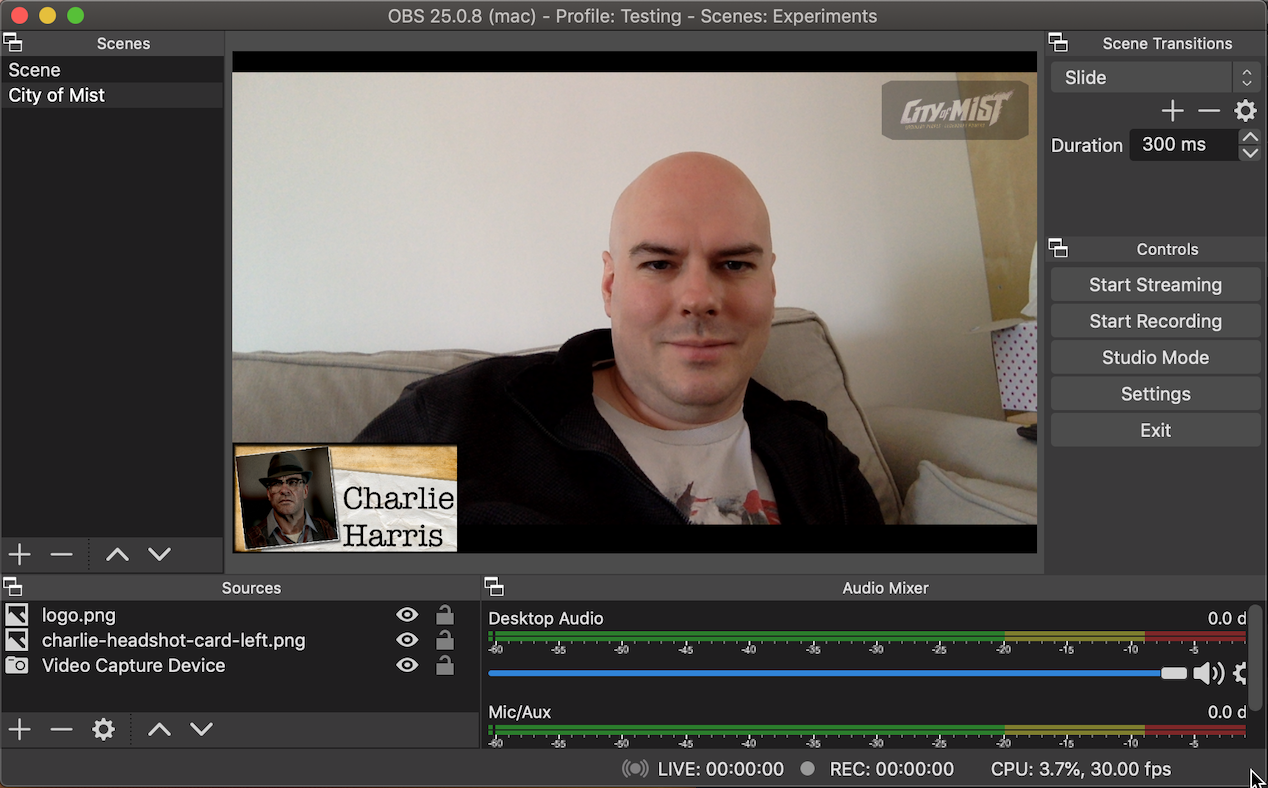Mute Desktop Audio via the speaker icon
The height and width of the screenshot is (788, 1268).
(1209, 673)
